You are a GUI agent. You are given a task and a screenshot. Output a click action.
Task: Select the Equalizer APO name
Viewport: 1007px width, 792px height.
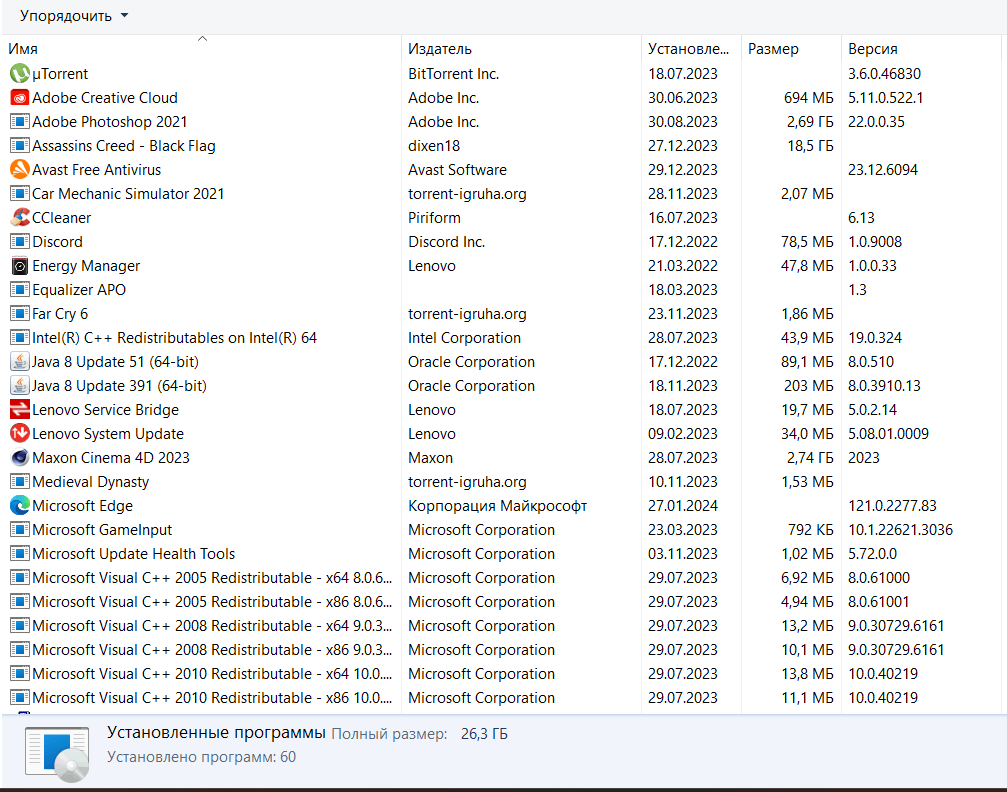79,290
